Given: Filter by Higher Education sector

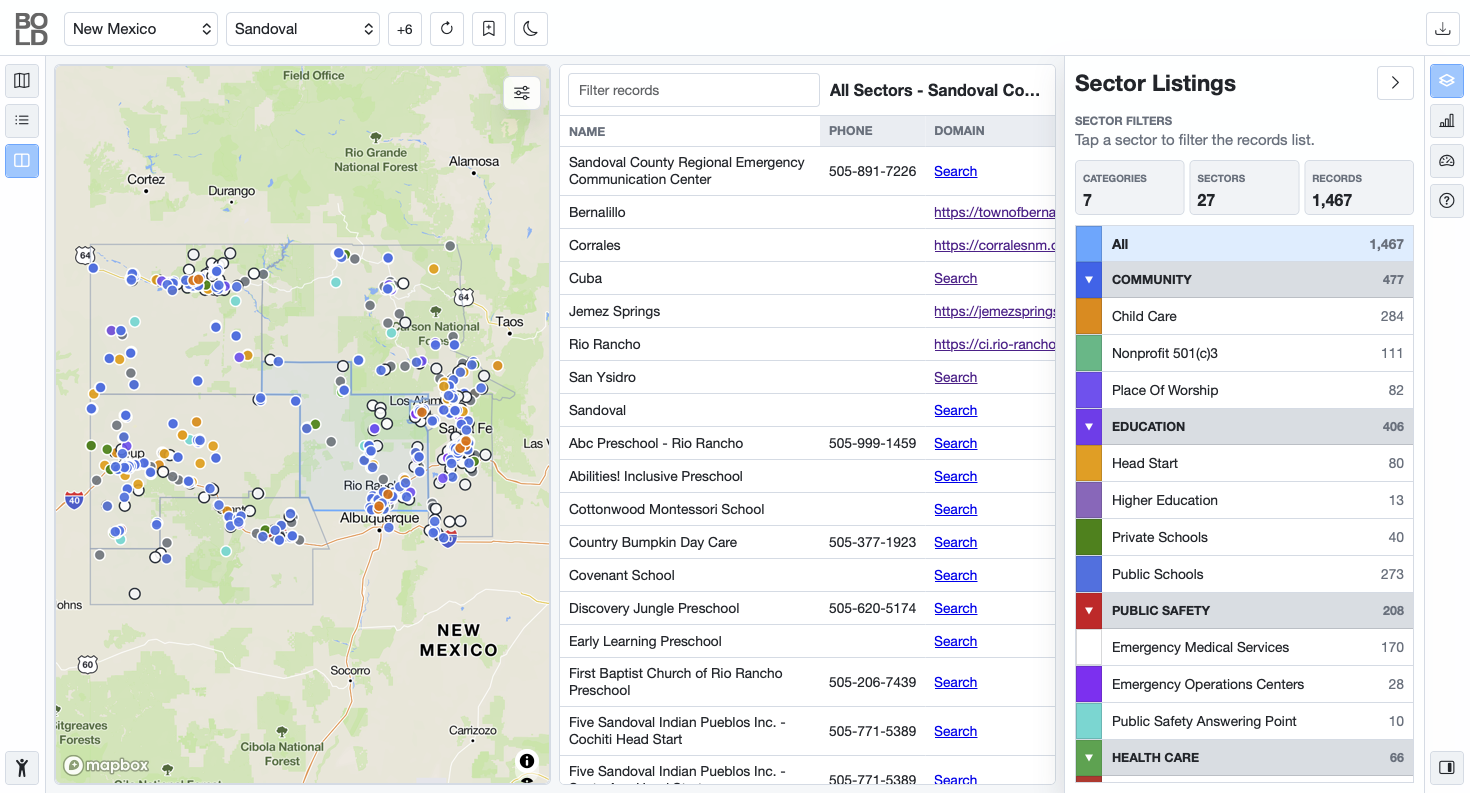Looking at the screenshot, I should [1245, 500].
